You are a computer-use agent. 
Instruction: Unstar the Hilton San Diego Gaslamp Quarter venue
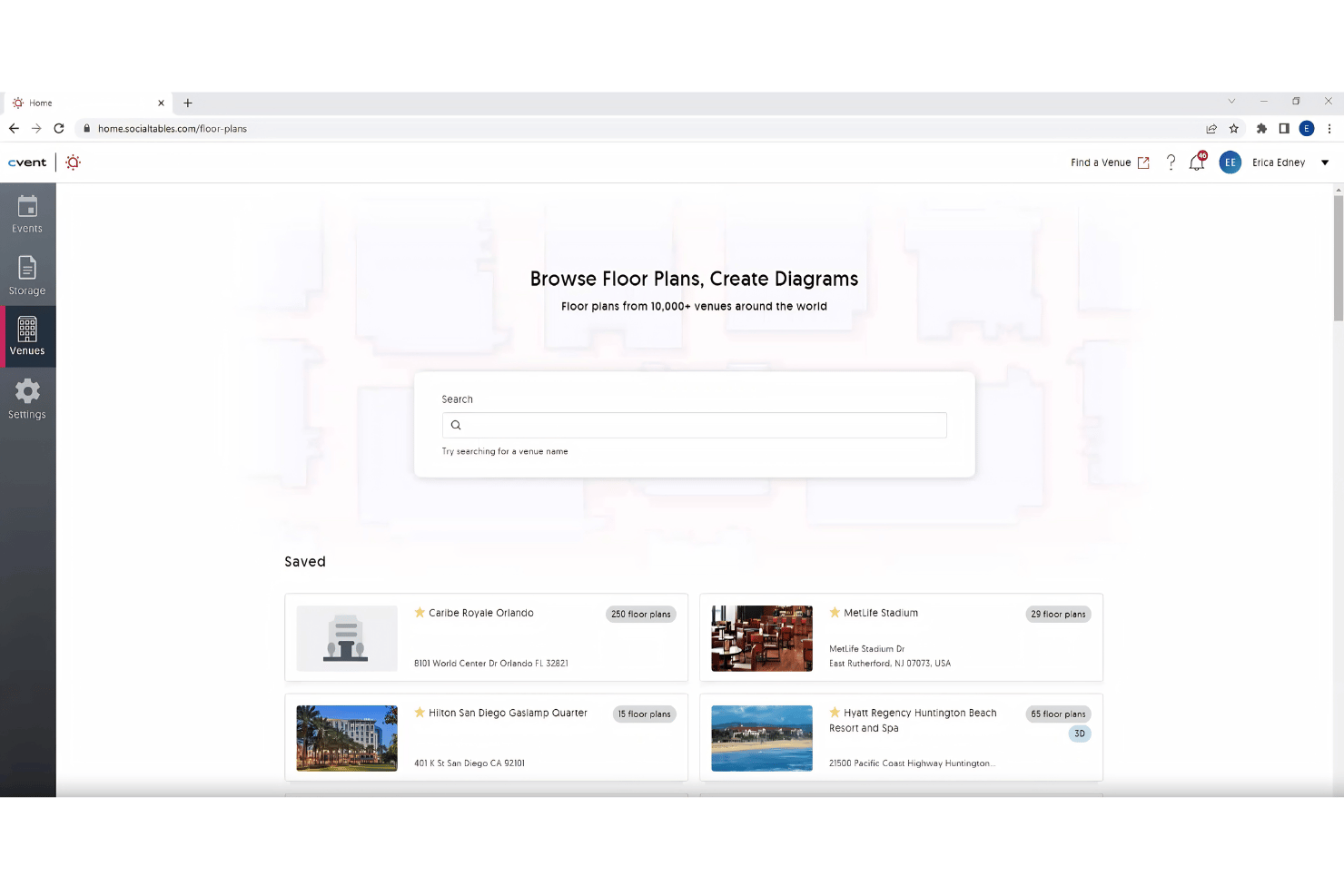pyautogui.click(x=420, y=713)
